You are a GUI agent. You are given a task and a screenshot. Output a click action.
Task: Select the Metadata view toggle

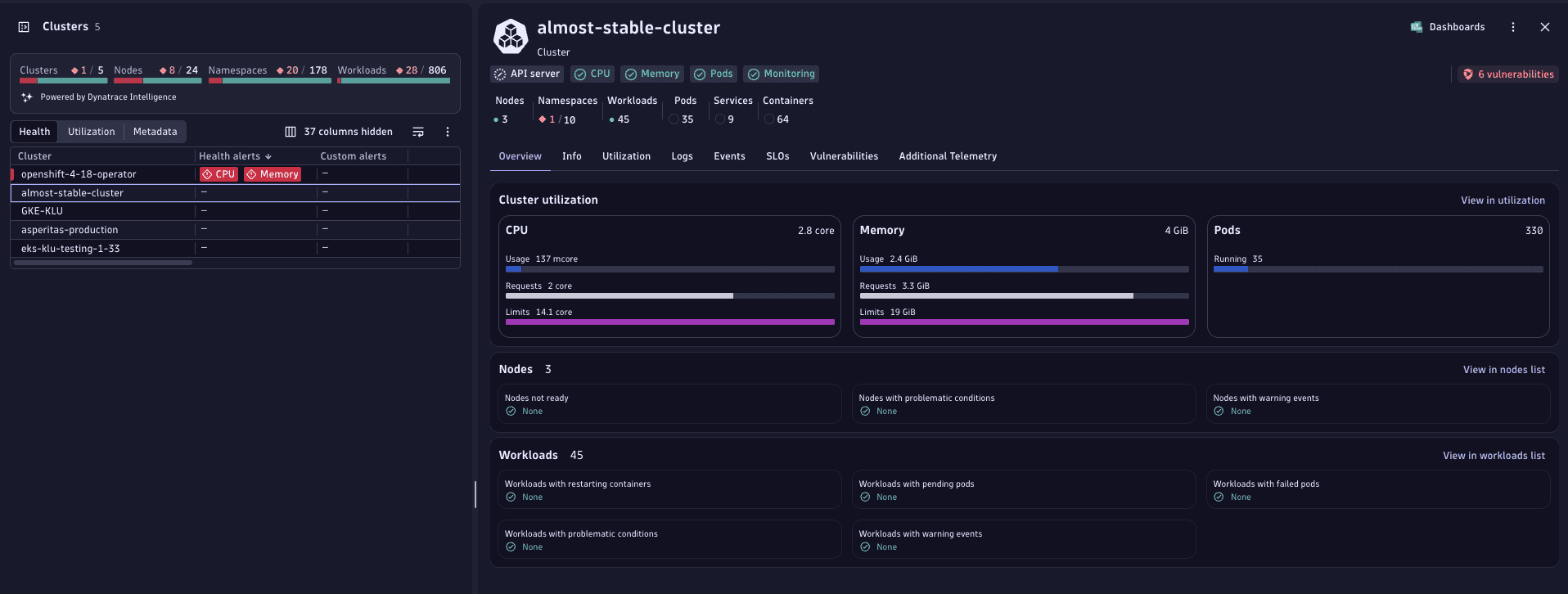point(155,132)
